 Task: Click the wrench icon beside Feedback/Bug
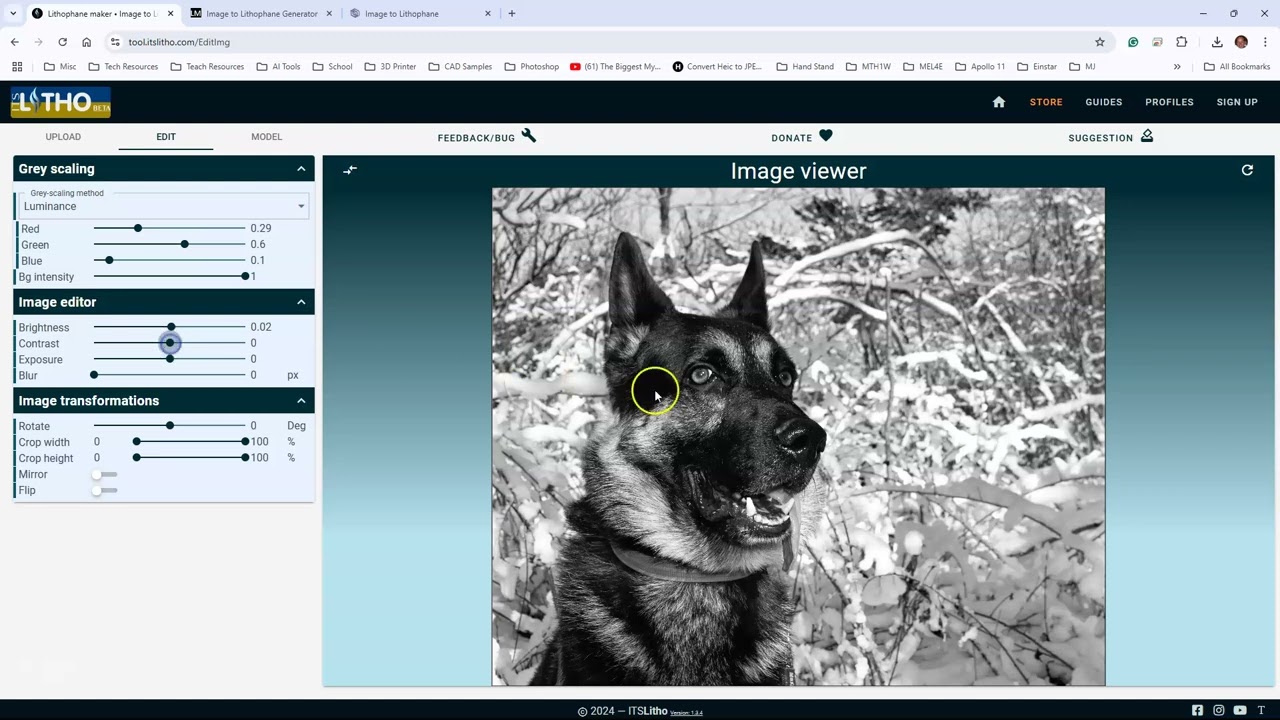point(529,136)
